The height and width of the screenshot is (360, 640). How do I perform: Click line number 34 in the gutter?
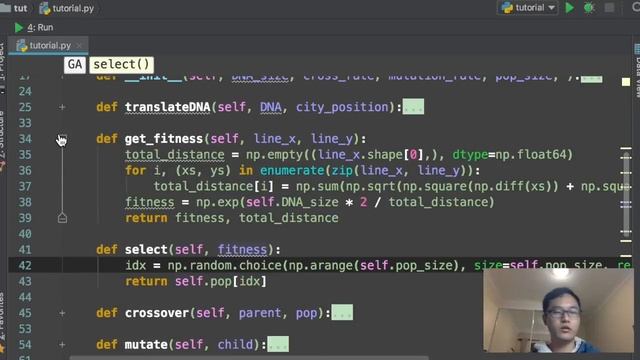(25, 139)
